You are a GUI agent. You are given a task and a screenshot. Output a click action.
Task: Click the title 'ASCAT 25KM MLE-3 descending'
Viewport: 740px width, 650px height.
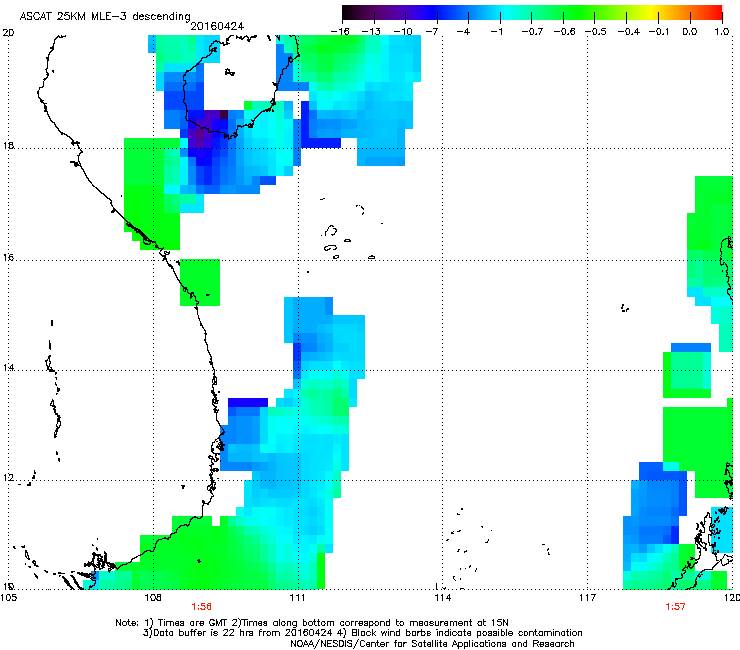[105, 16]
